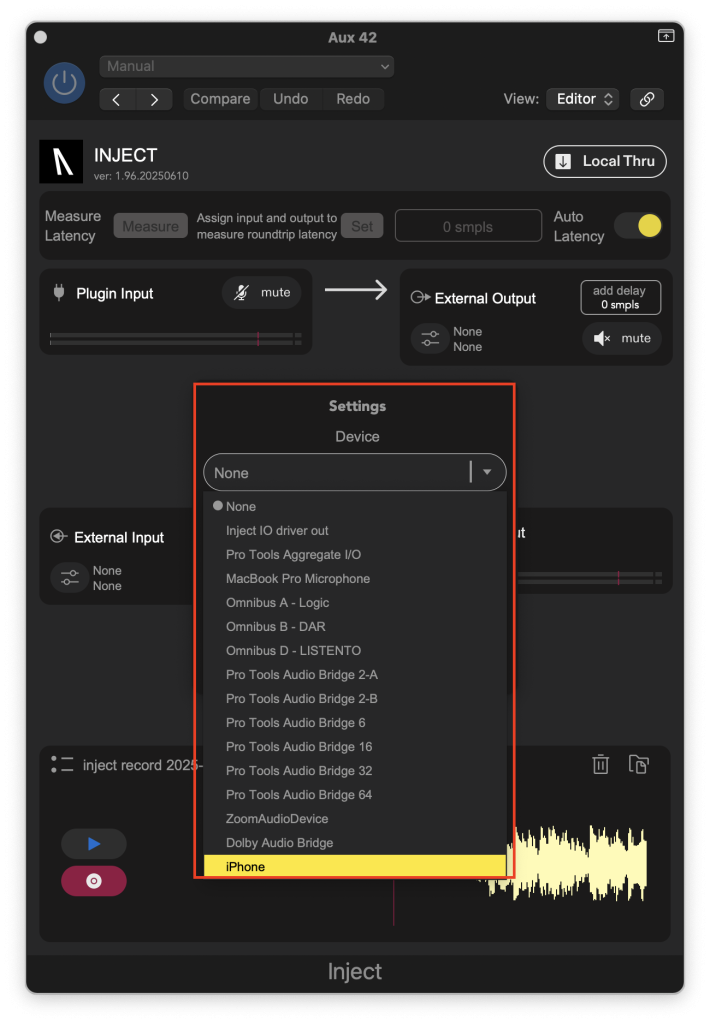Delete recording with trash icon
The image size is (710, 1024).
[x=600, y=764]
